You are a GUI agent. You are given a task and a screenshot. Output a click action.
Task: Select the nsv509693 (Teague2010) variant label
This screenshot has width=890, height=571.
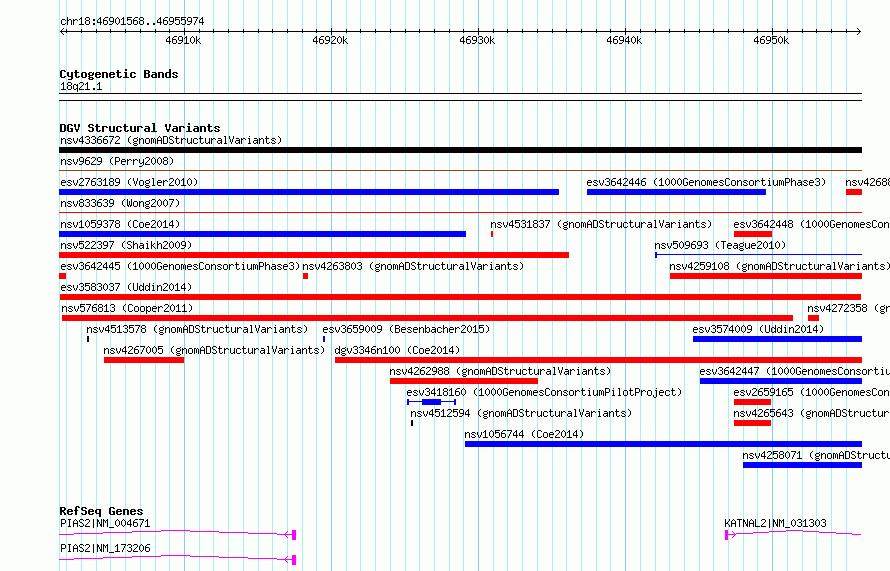pos(720,245)
